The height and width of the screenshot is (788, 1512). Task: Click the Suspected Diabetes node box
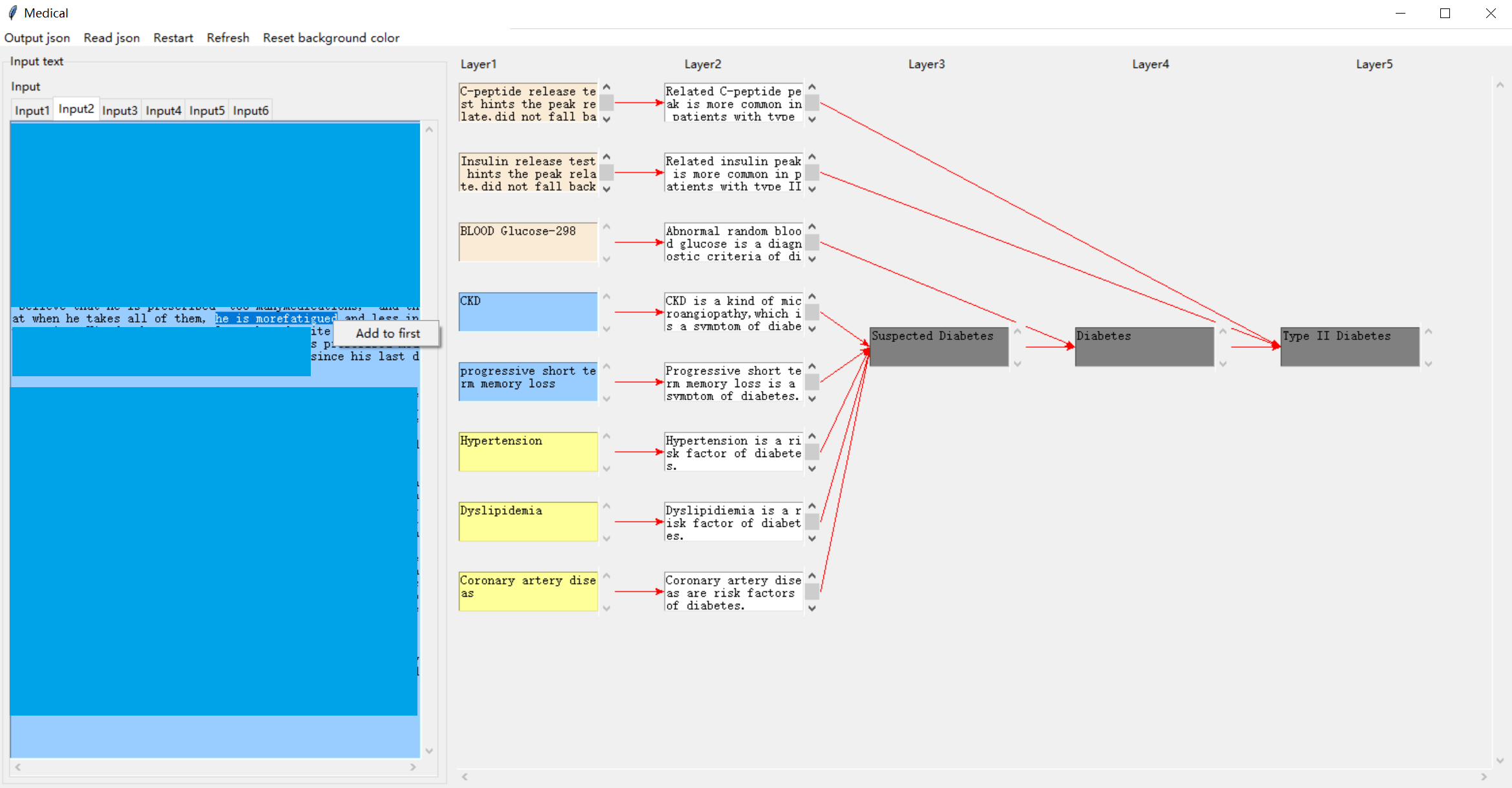(x=938, y=347)
